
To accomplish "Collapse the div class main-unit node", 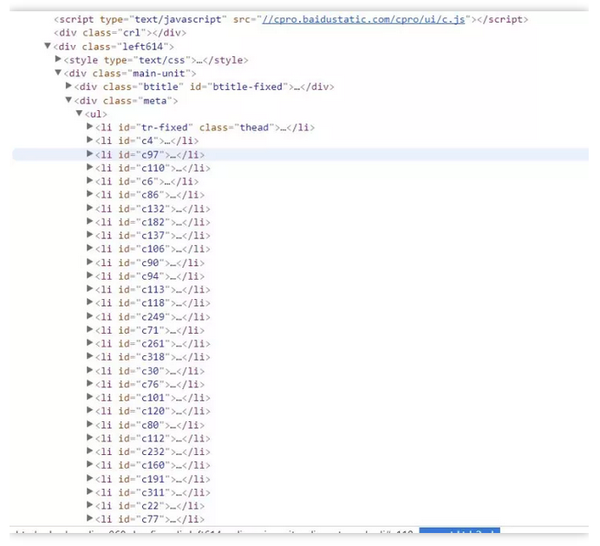I will click(x=58, y=73).
